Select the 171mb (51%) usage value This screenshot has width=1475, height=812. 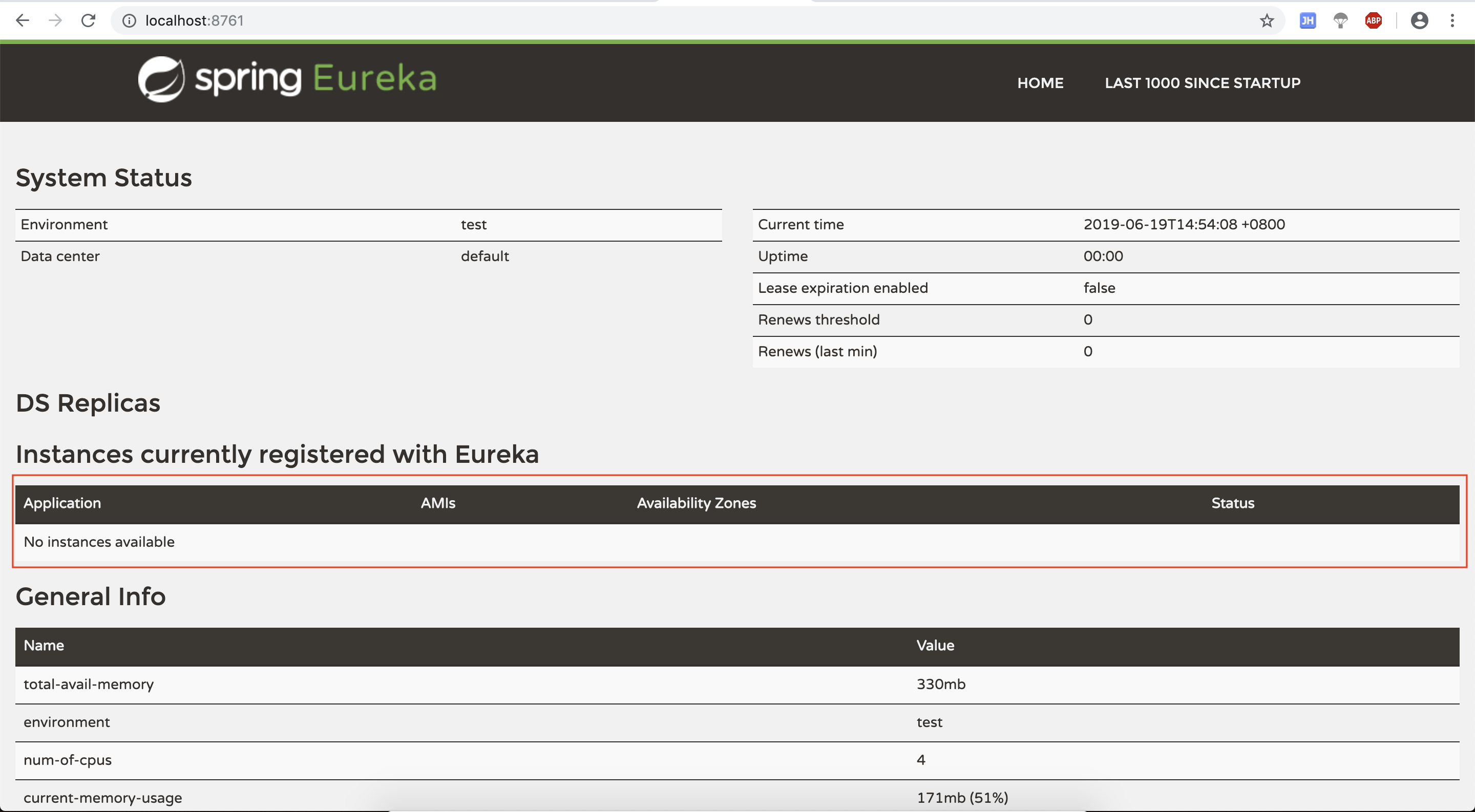tap(962, 798)
